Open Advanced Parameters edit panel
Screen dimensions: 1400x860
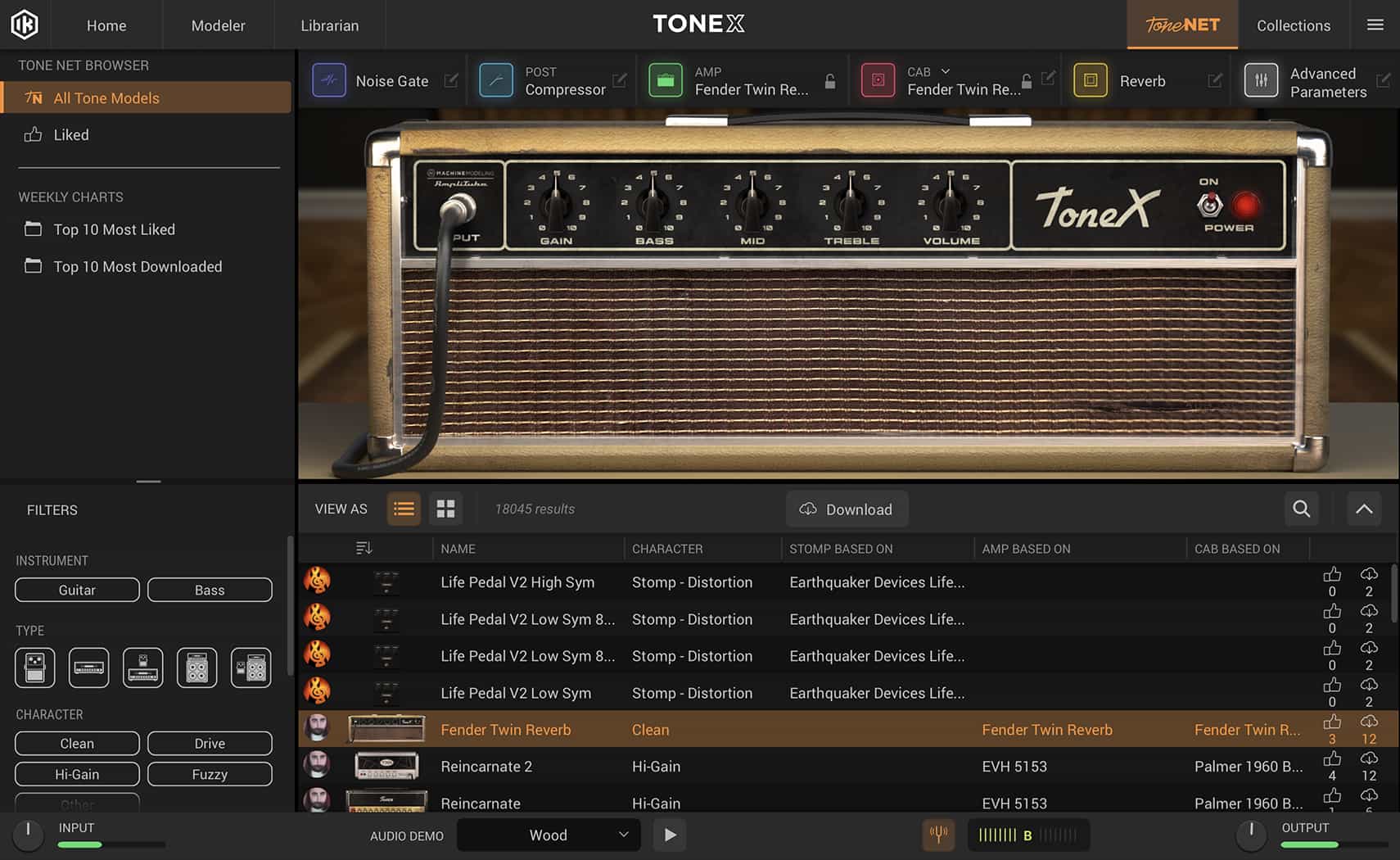pyautogui.click(x=1384, y=80)
